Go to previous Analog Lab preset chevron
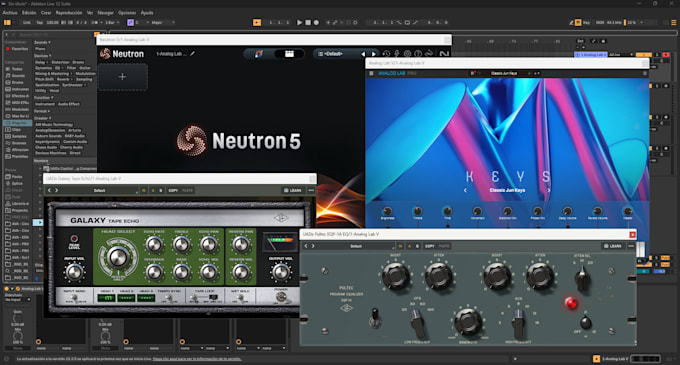The width and height of the screenshot is (680, 365). 465,190
